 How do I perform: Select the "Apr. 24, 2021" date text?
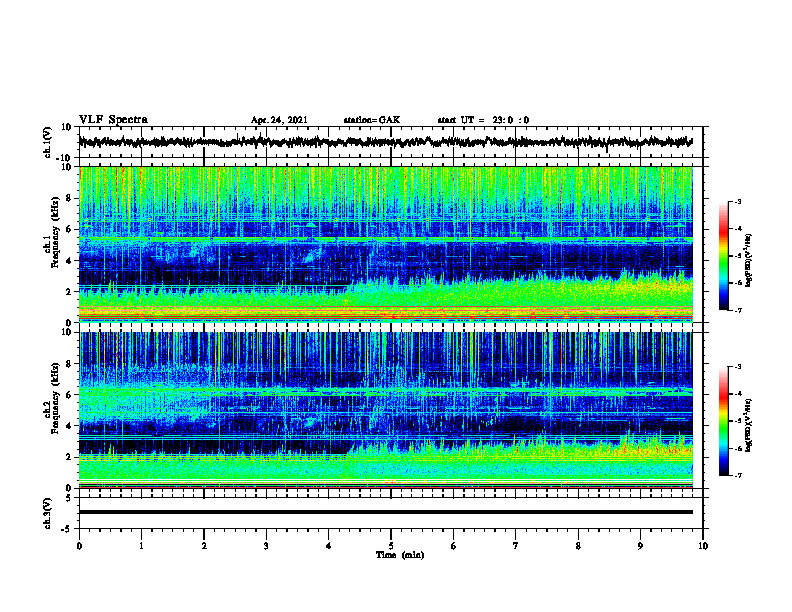pyautogui.click(x=279, y=120)
